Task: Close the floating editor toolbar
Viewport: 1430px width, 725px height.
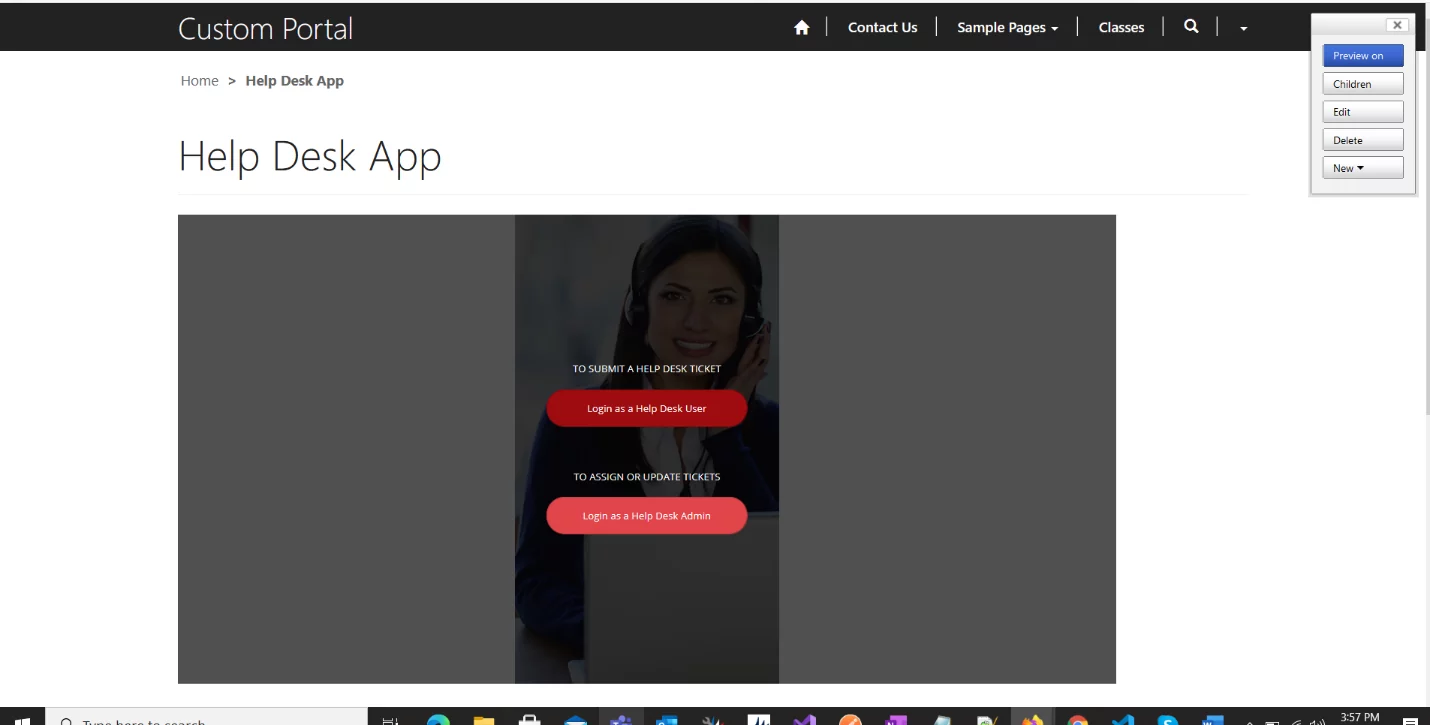Action: (1397, 25)
